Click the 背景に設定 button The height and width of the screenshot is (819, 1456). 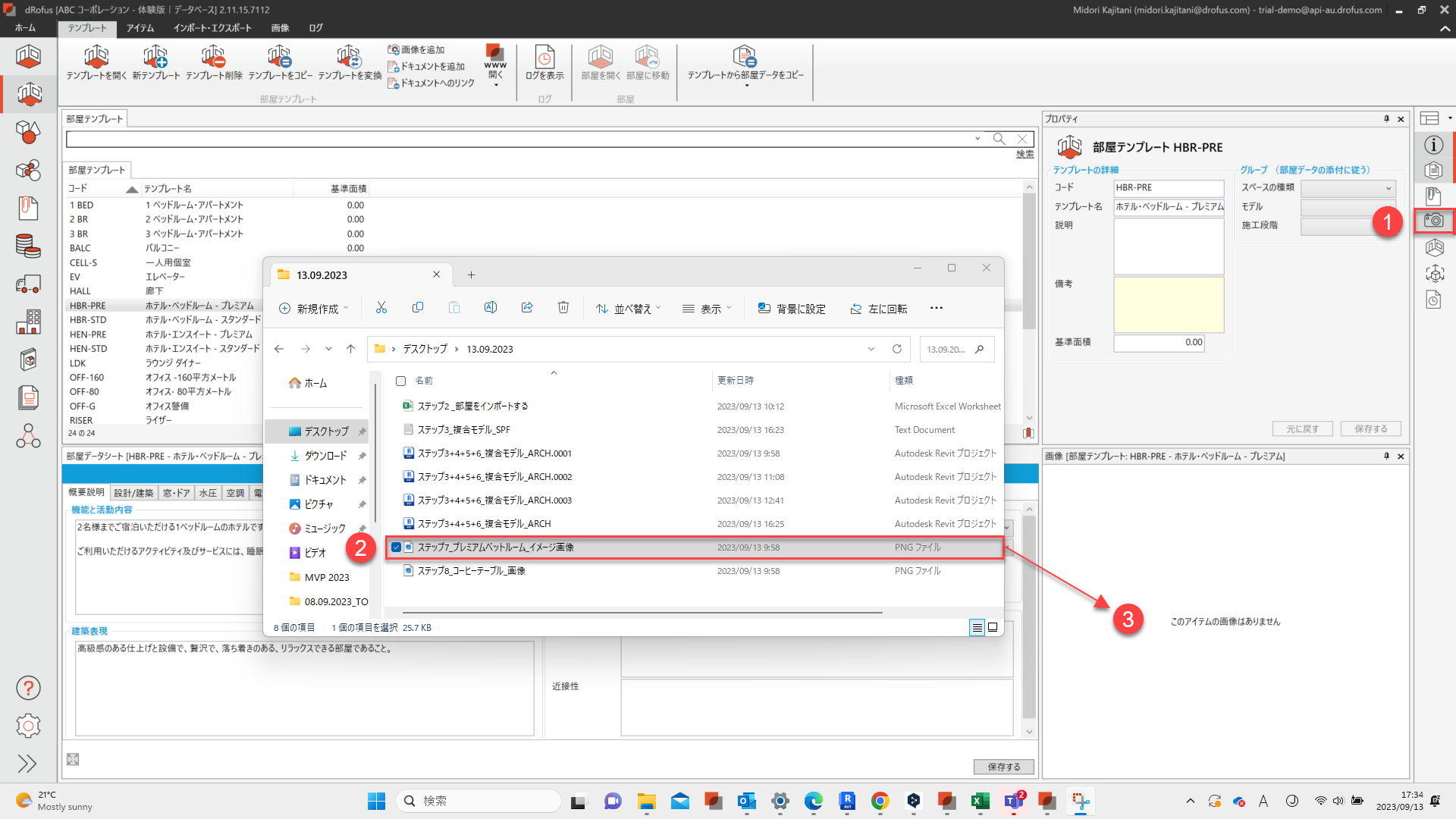792,309
